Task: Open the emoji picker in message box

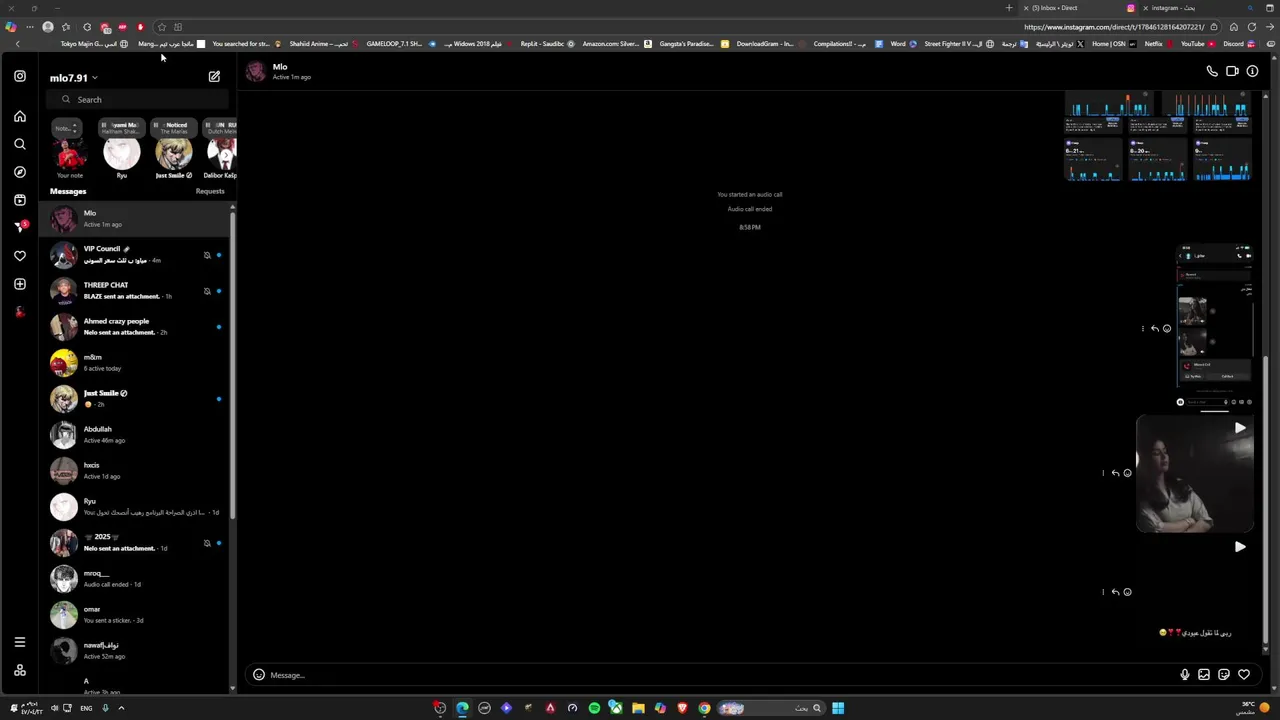Action: click(259, 675)
